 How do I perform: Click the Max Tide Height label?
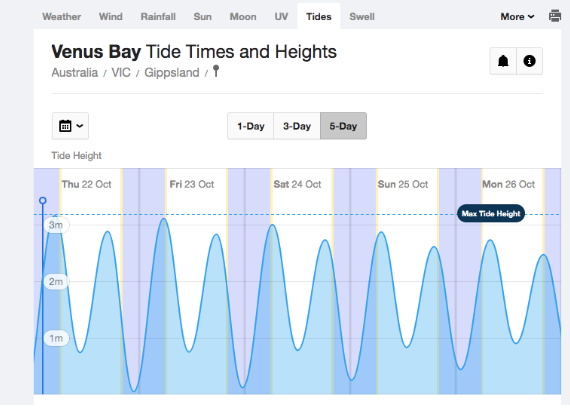491,214
